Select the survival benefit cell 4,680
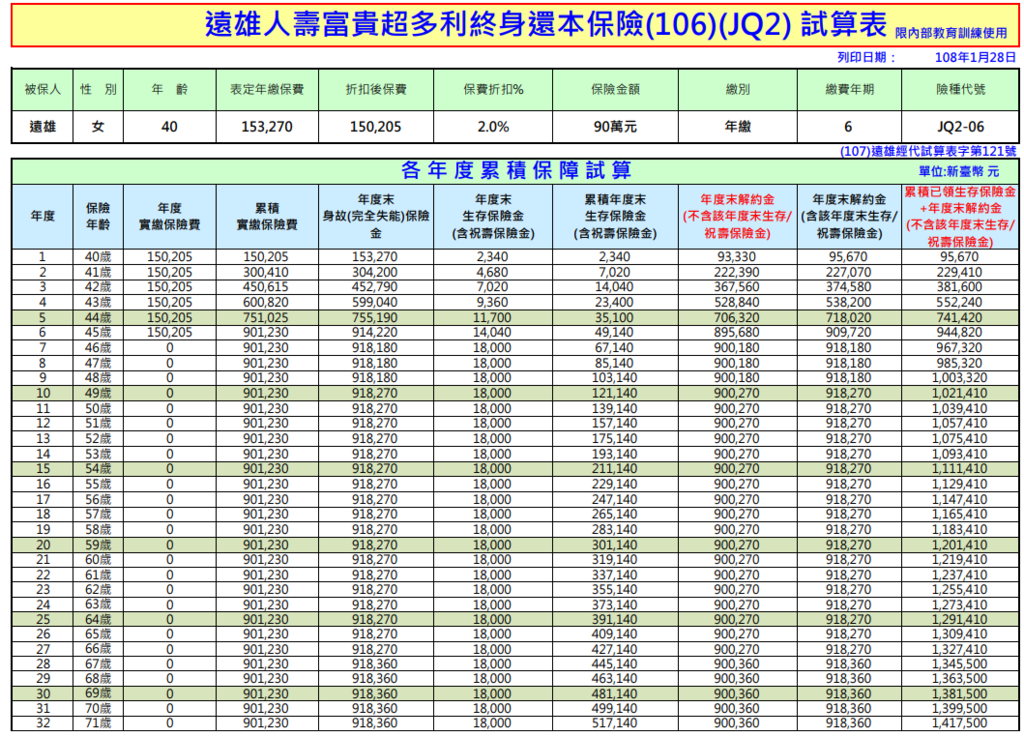The image size is (1024, 737). [493, 272]
